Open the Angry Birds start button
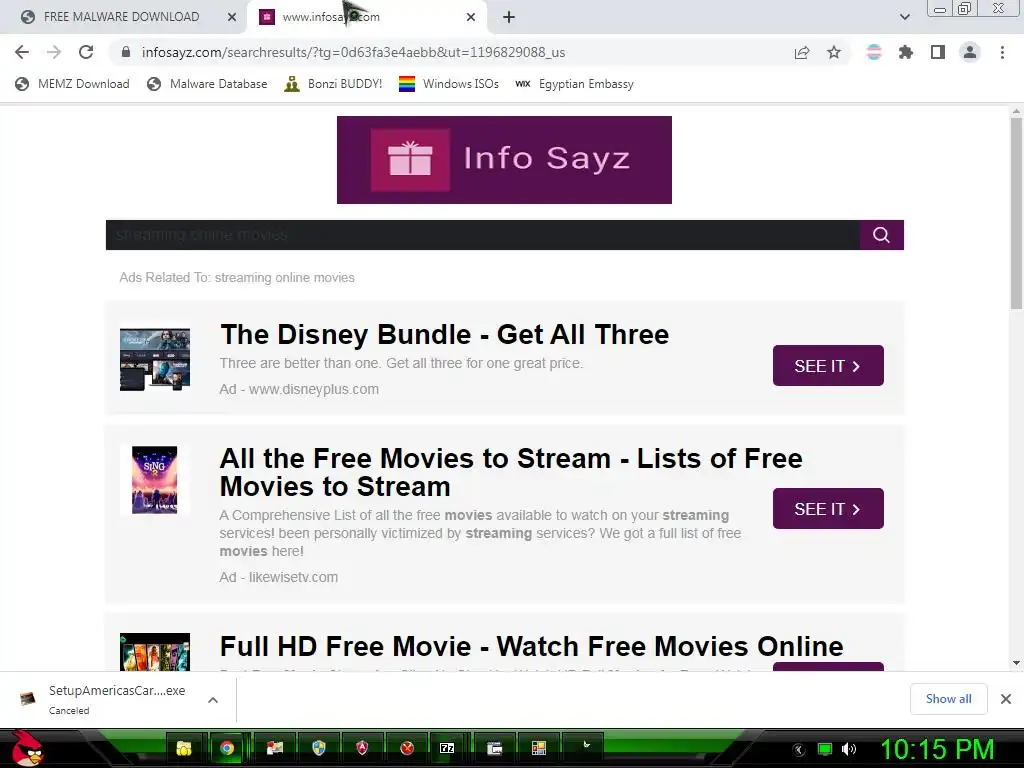The width and height of the screenshot is (1024, 768). 25,748
